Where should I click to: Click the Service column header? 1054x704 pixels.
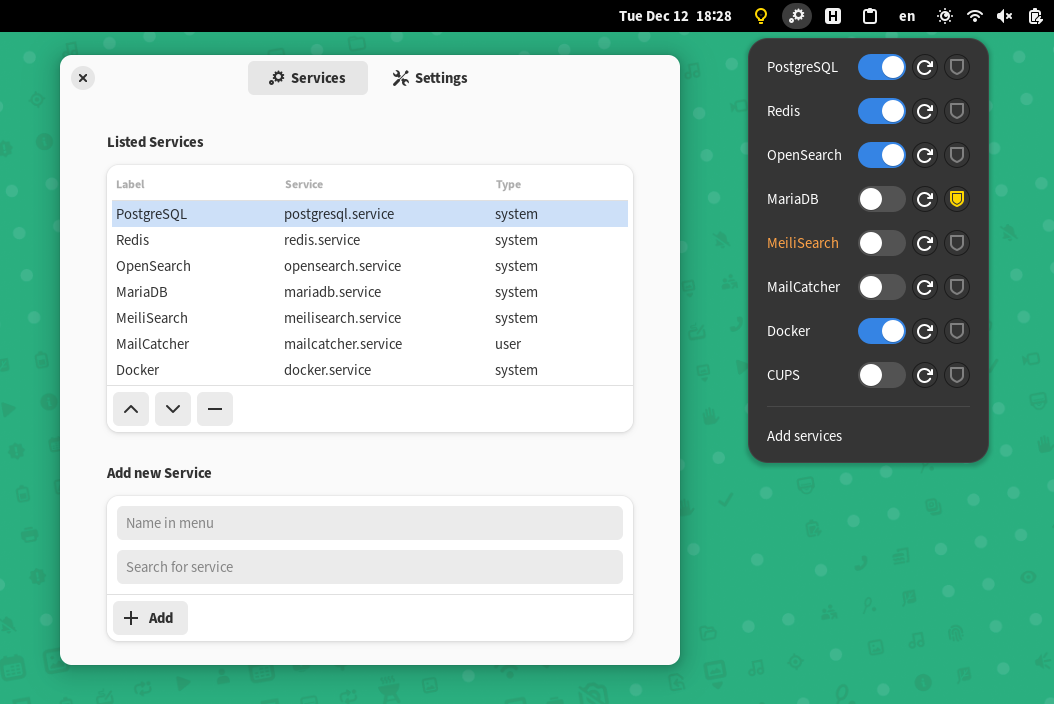point(304,184)
